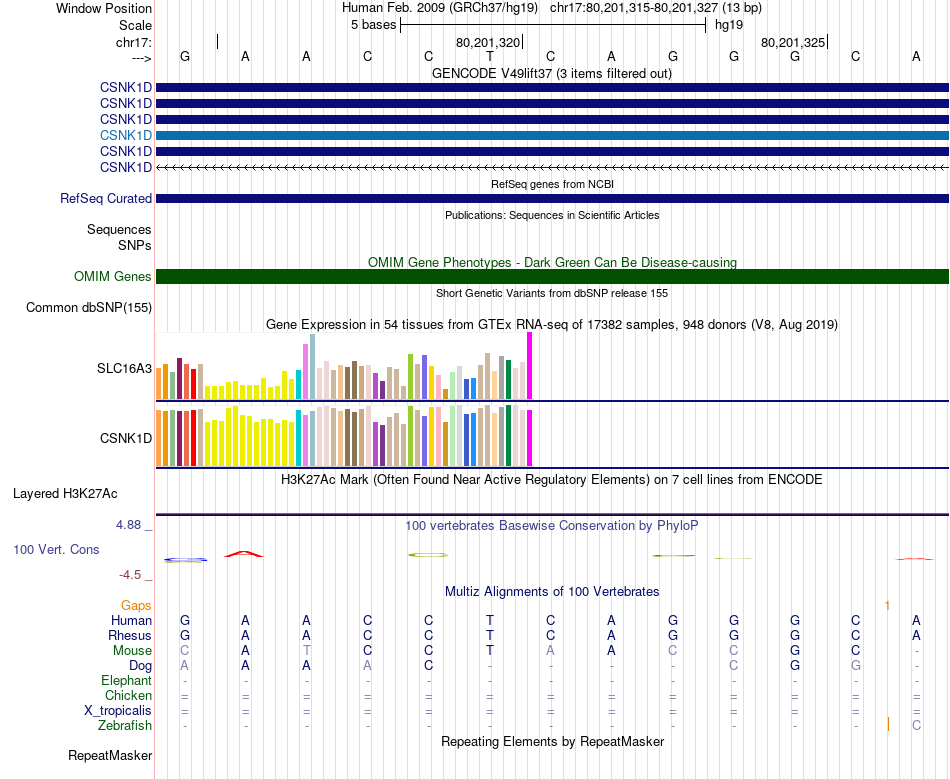Select the Mouse species label
The width and height of the screenshot is (950, 779).
click(x=132, y=651)
